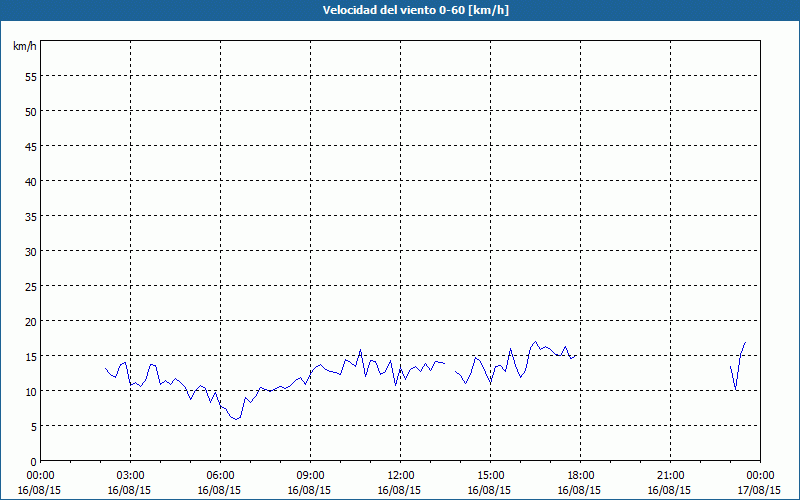The image size is (800, 500).
Task: Click the final blue line segment after 21:00
Action: click(738, 367)
